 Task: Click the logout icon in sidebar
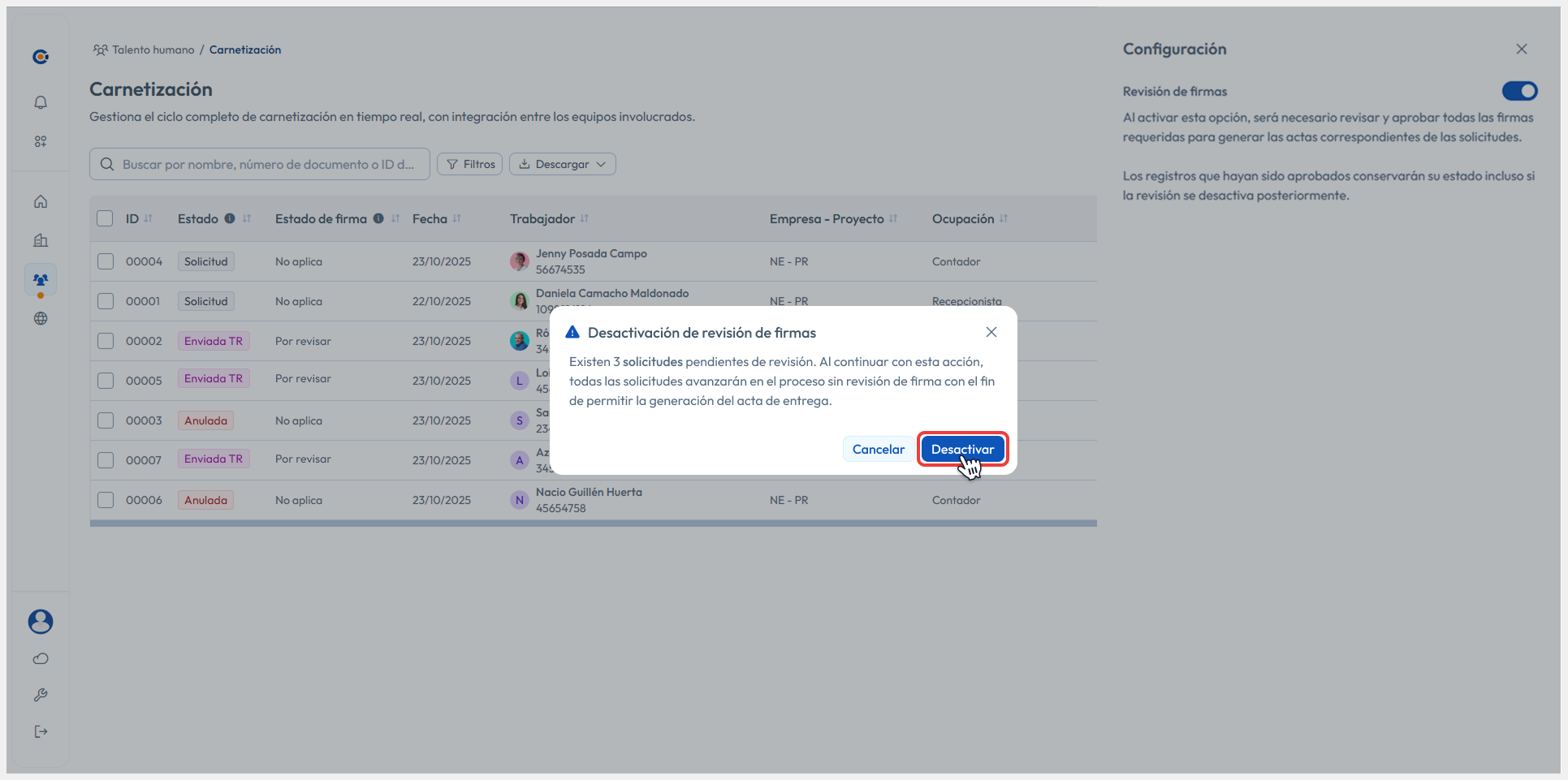tap(41, 731)
